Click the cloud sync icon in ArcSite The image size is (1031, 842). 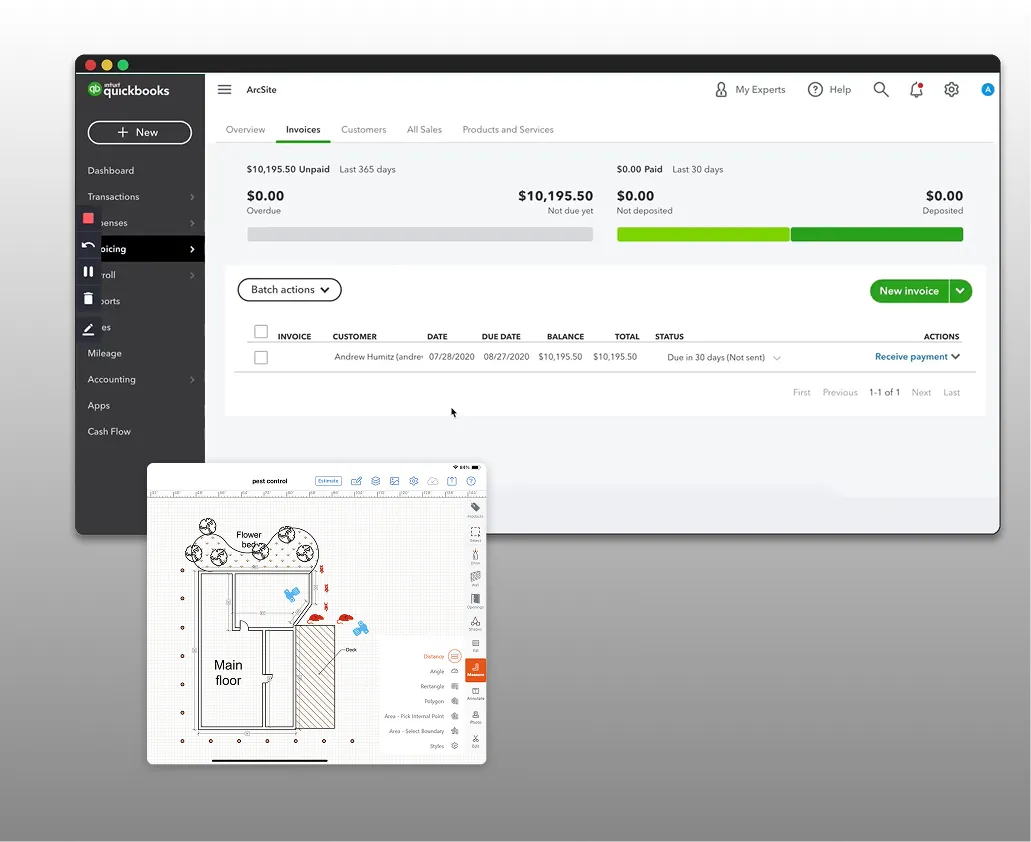click(433, 481)
